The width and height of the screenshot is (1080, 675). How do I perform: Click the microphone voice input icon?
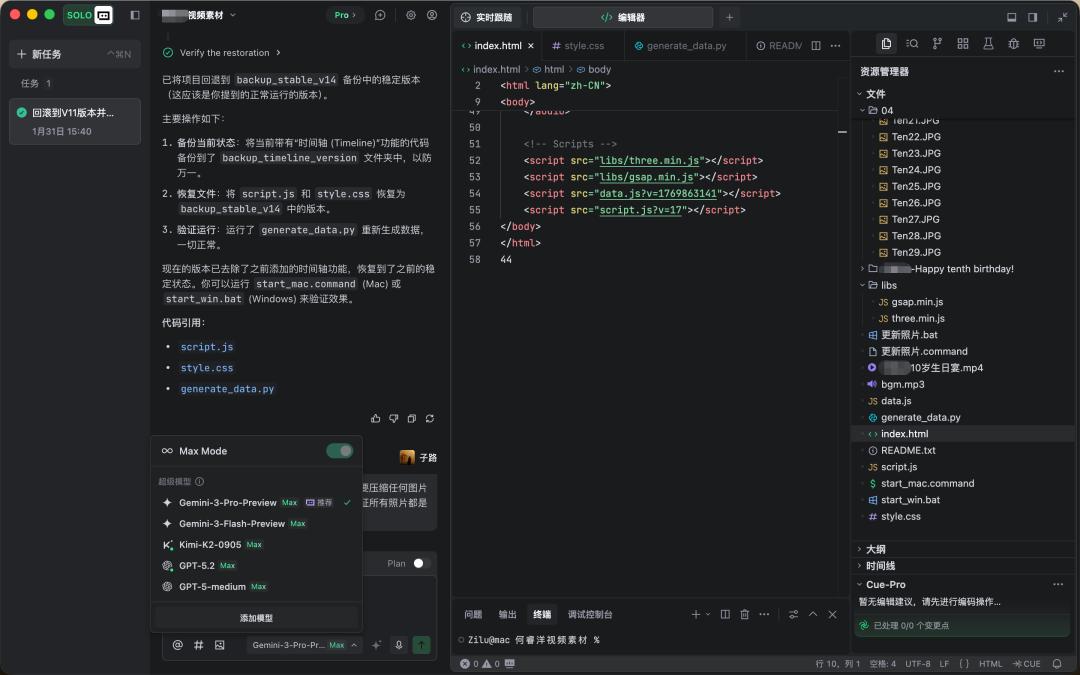(399, 645)
